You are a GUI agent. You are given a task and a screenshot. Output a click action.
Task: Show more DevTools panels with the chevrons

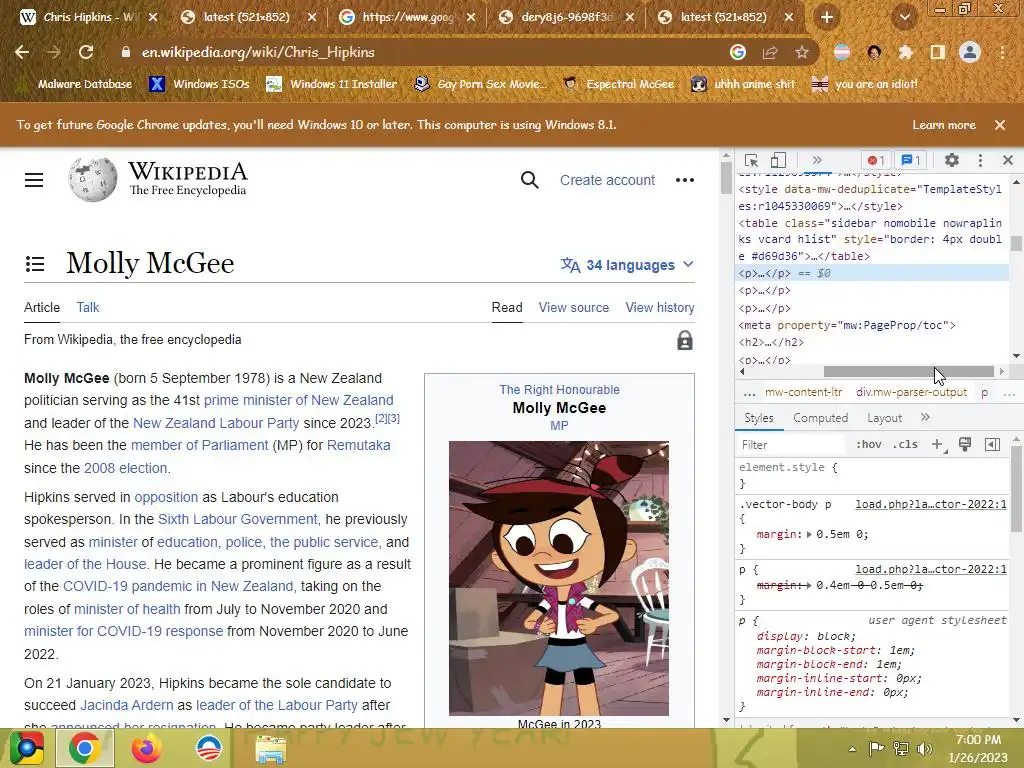tap(816, 161)
